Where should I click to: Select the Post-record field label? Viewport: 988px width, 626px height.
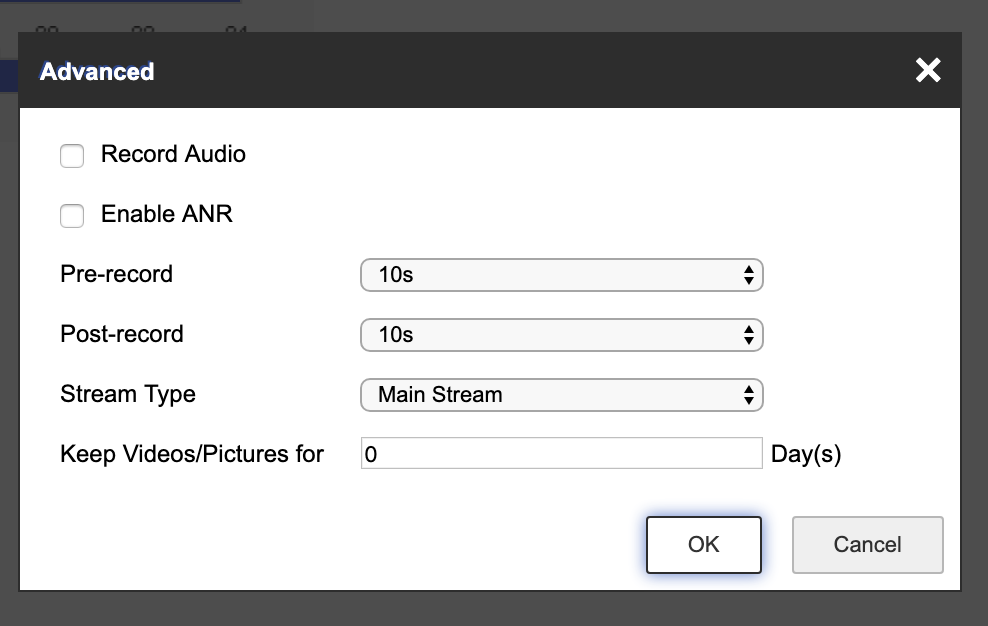pos(122,334)
